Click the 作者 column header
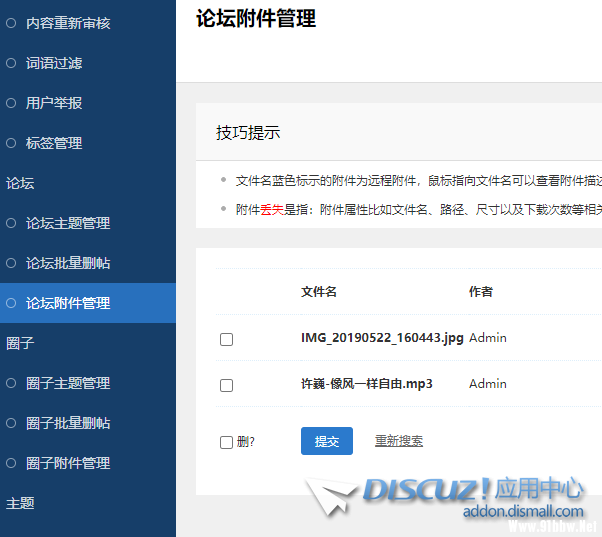This screenshot has width=602, height=537. click(480, 292)
